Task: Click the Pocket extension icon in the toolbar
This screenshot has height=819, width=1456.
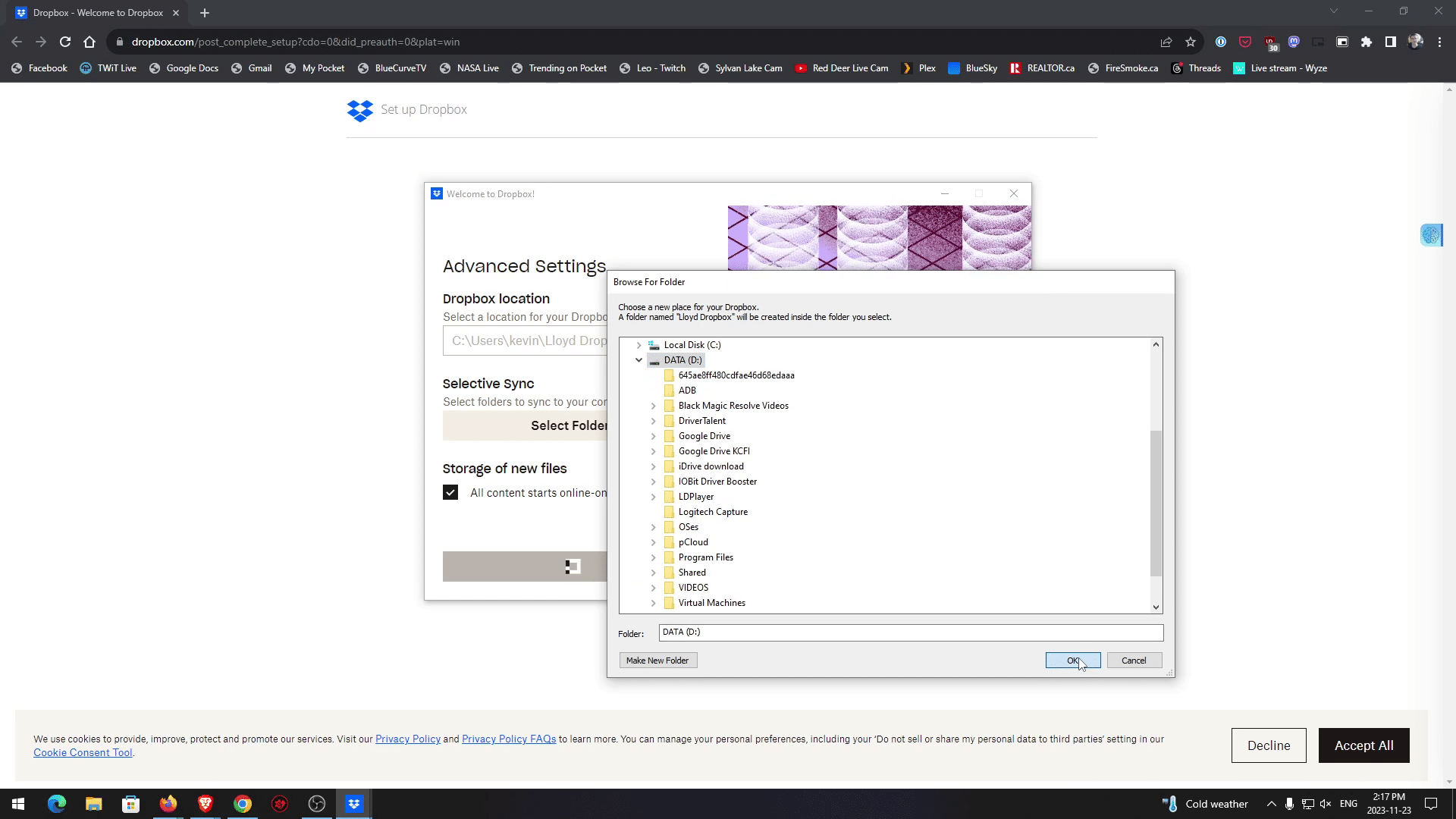Action: click(x=1245, y=42)
